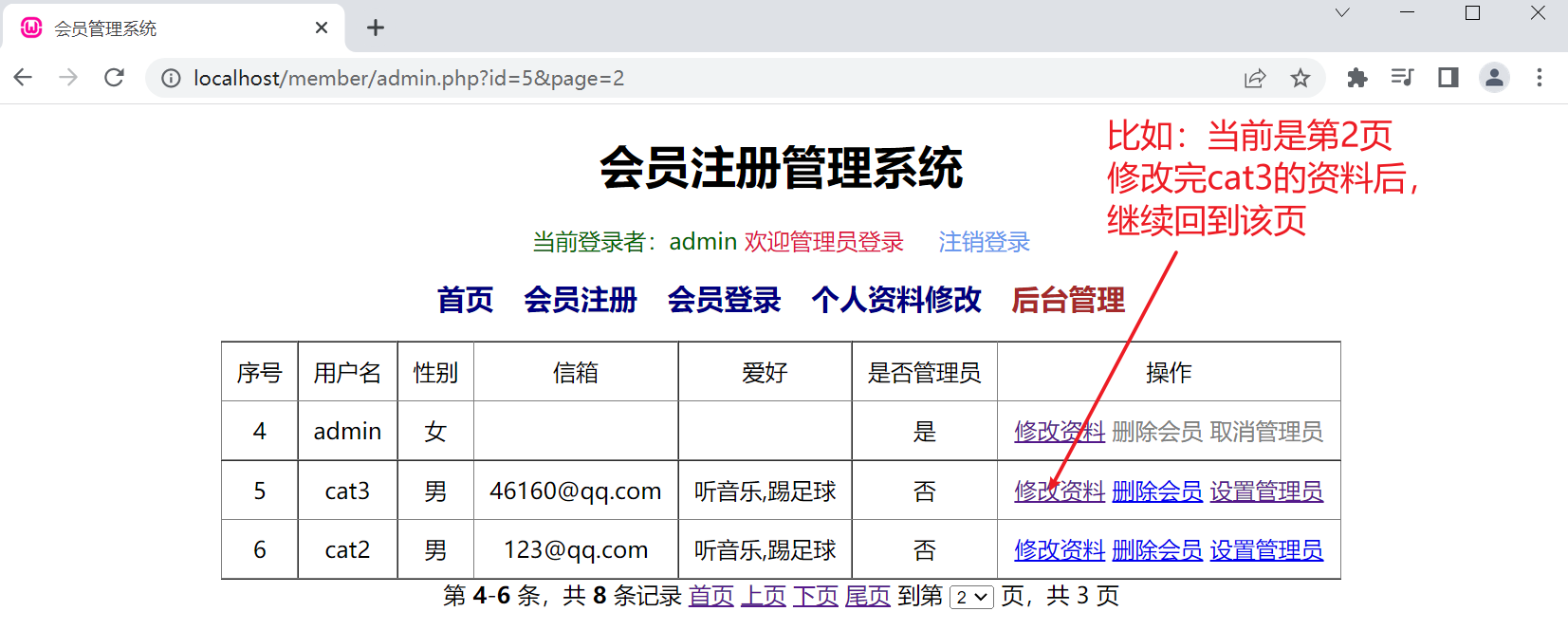This screenshot has height=630, width=1568.
Task: Toggle the browser side panel
Action: pyautogui.click(x=1448, y=78)
